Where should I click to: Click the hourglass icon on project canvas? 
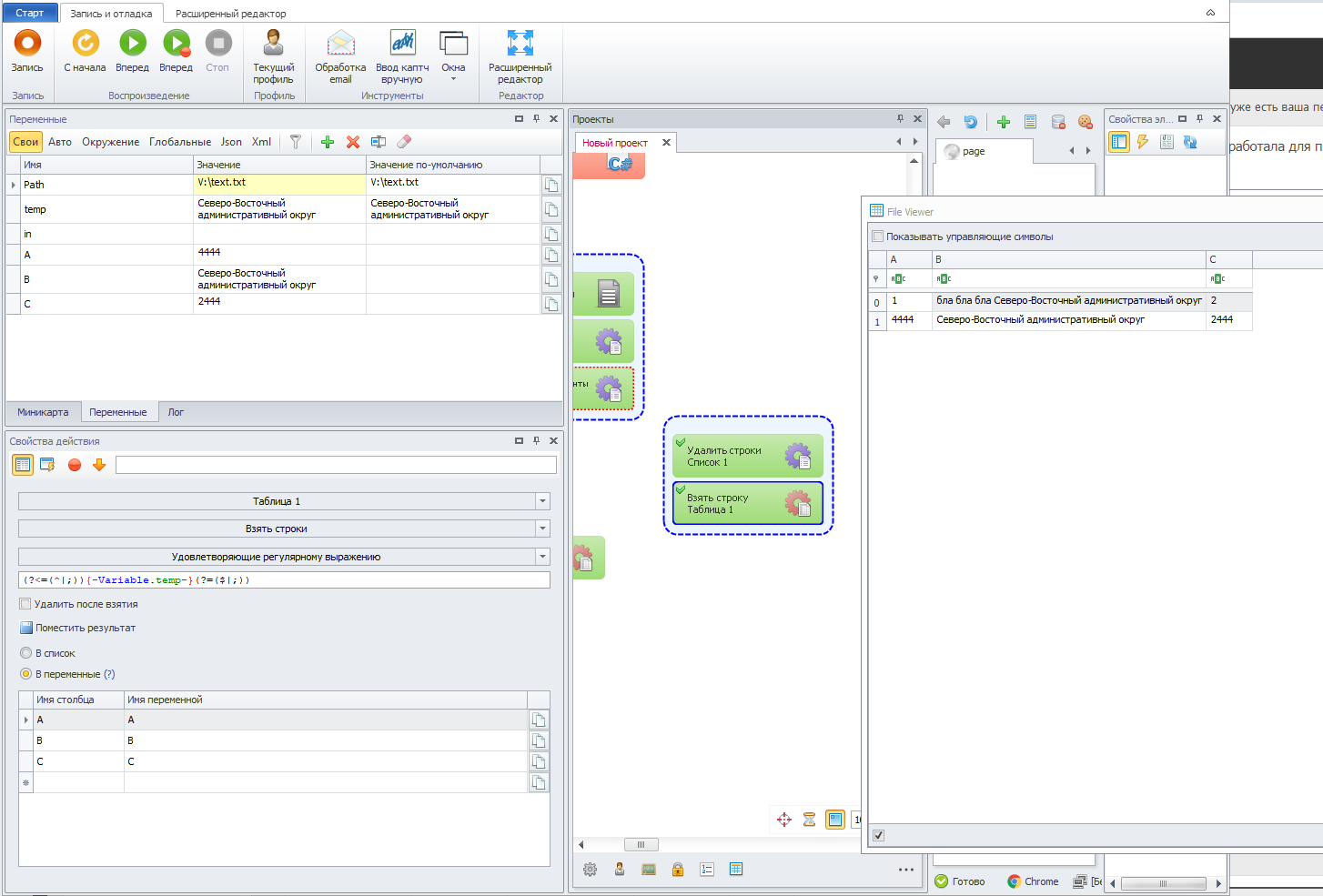(809, 820)
